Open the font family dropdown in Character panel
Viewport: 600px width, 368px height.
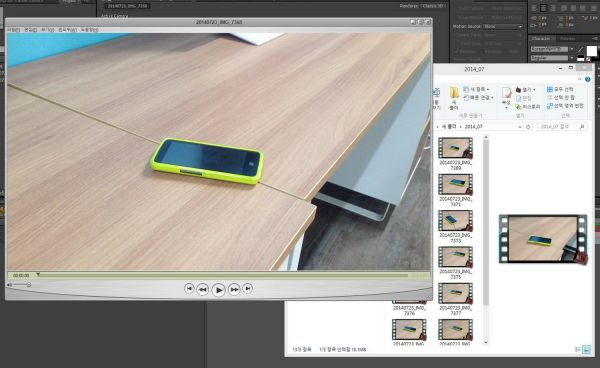[551, 49]
